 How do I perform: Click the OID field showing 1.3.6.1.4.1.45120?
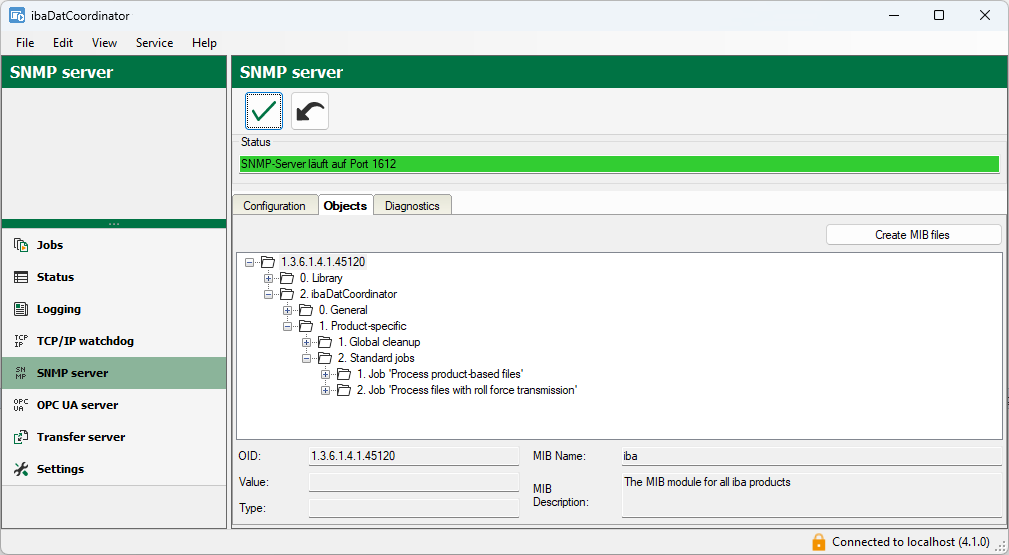[x=414, y=456]
